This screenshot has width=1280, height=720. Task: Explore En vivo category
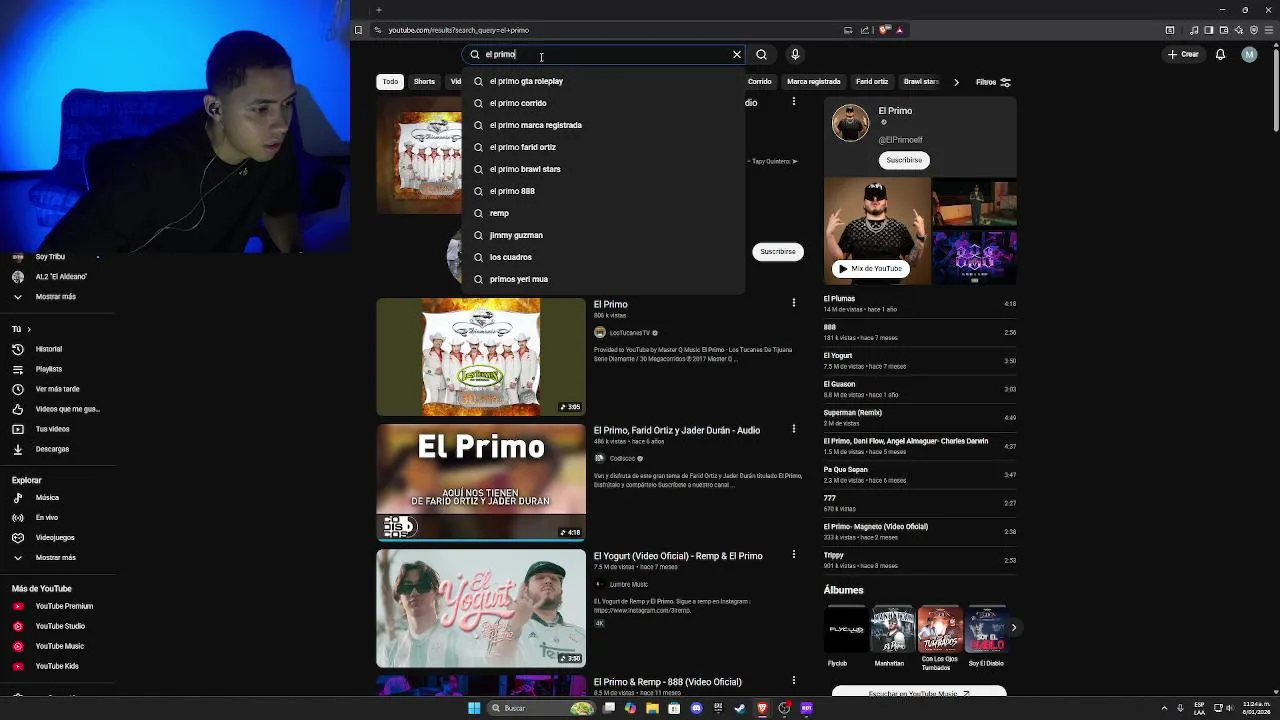click(47, 518)
